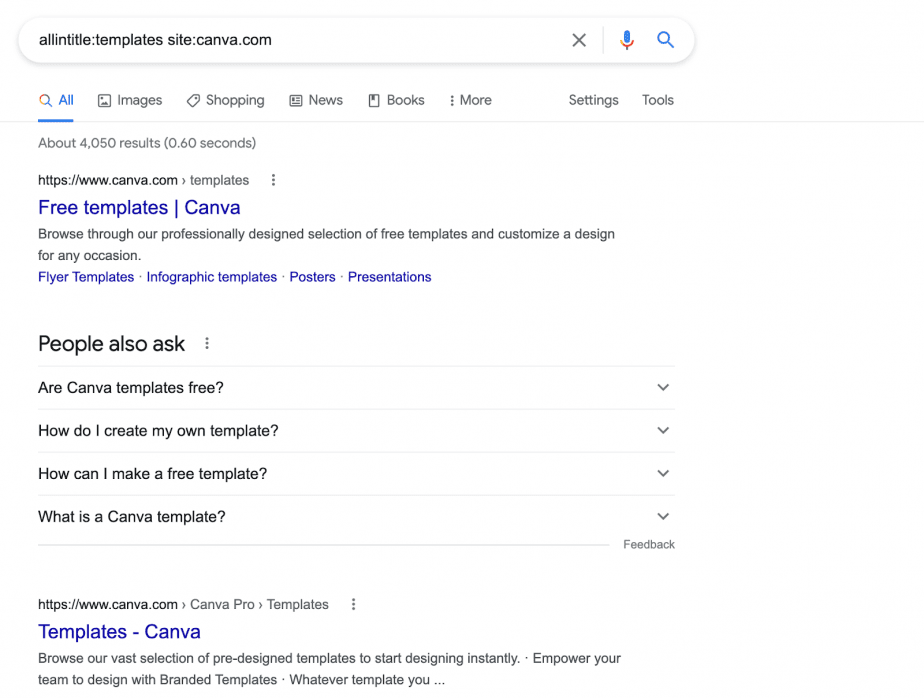
Task: Expand 'How do I create my own template?'
Action: click(x=357, y=431)
